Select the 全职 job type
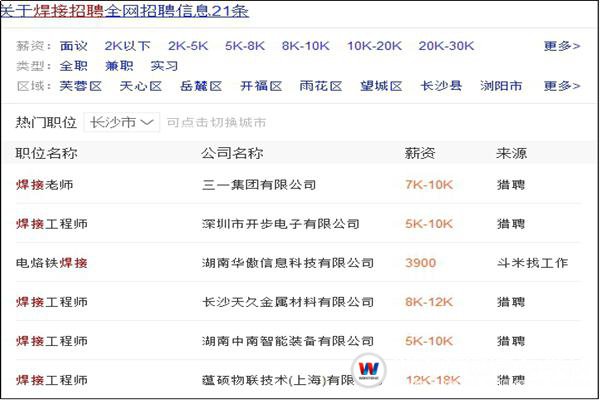This screenshot has width=600, height=400. click(74, 66)
